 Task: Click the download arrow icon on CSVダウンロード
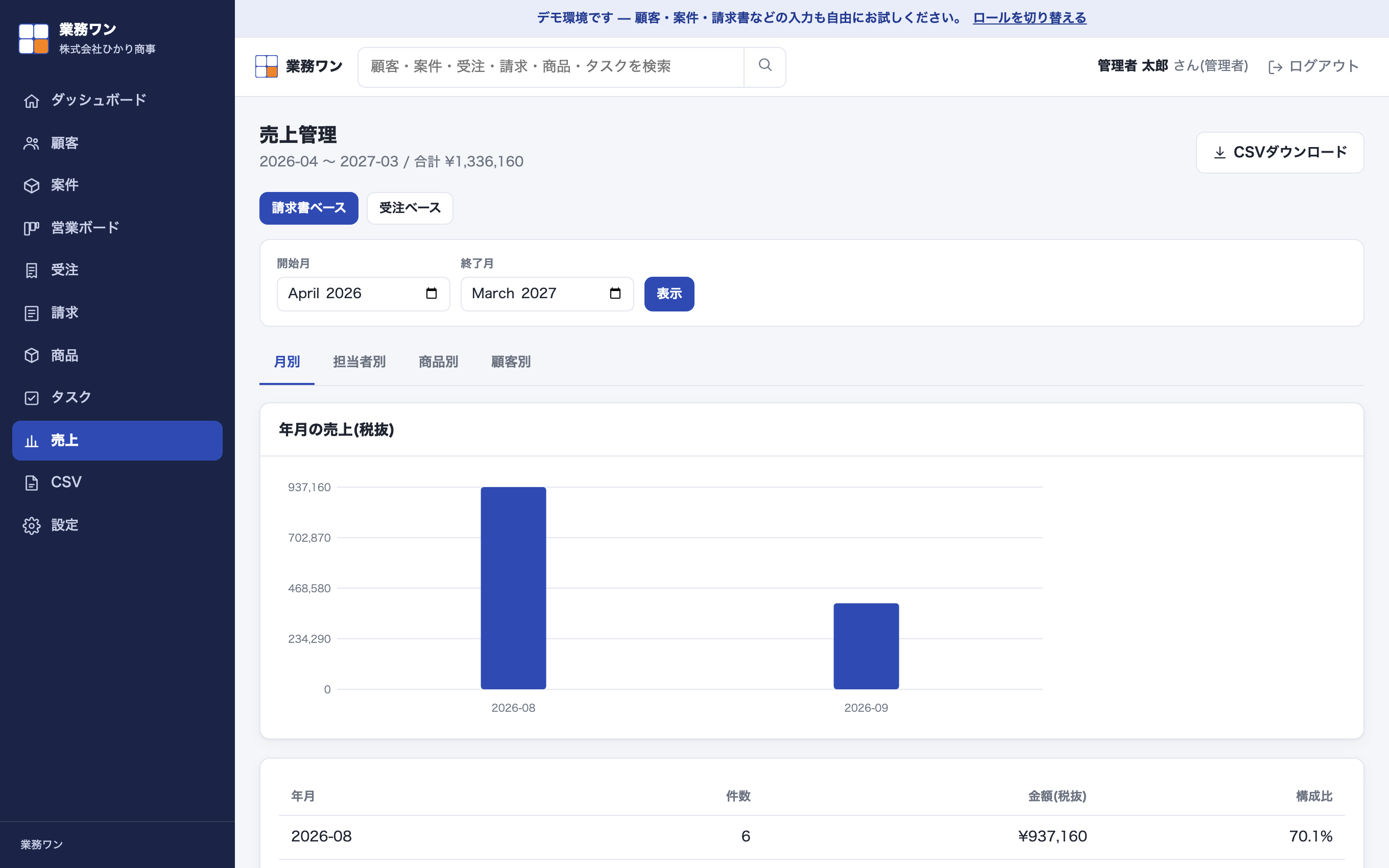pos(1219,153)
